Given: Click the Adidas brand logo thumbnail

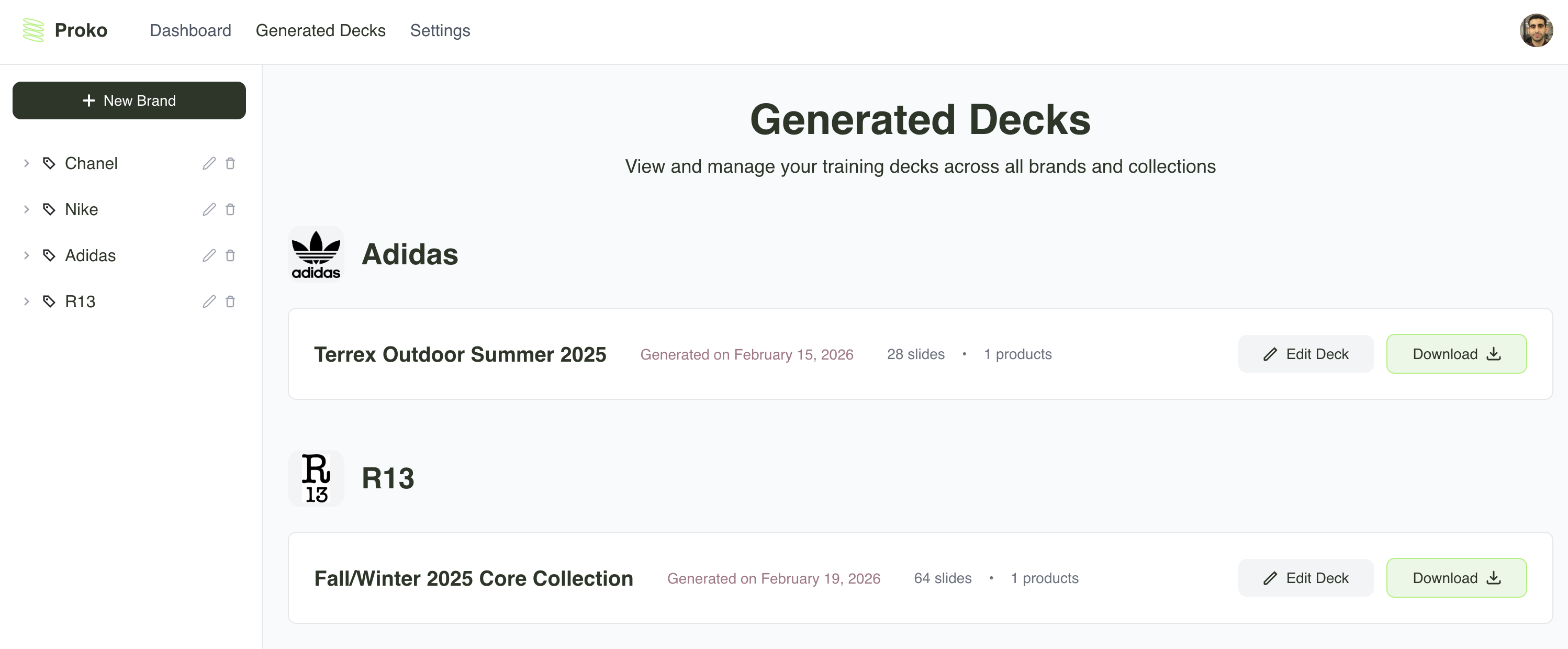Looking at the screenshot, I should 316,254.
